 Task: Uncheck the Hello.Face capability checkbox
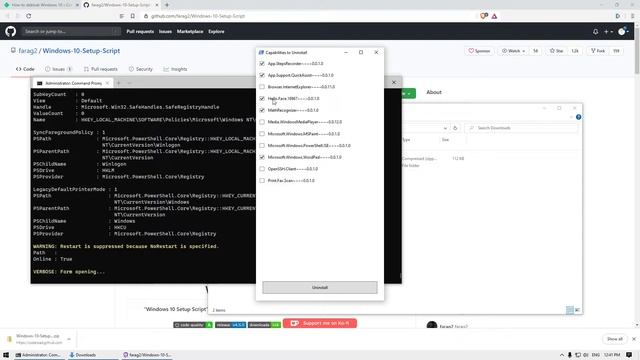262,98
